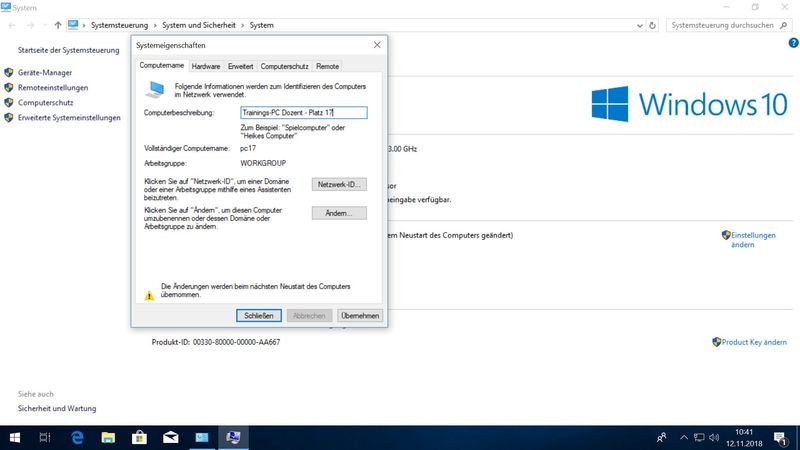The height and width of the screenshot is (450, 800).
Task: Click shield icon beside Geräte-Manager
Action: pos(9,72)
